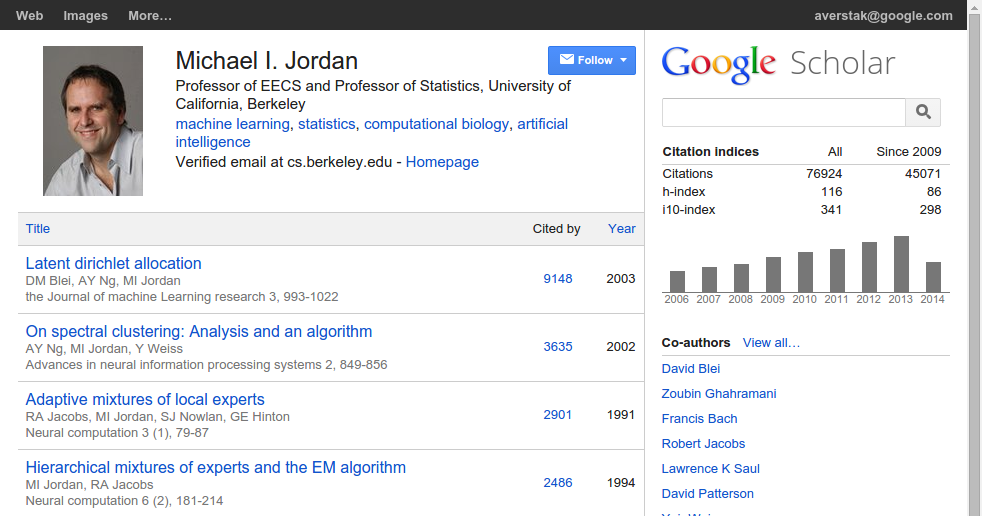Viewport: 982px width, 516px height.
Task: Click the averstak@google.com account
Action: [x=883, y=16]
